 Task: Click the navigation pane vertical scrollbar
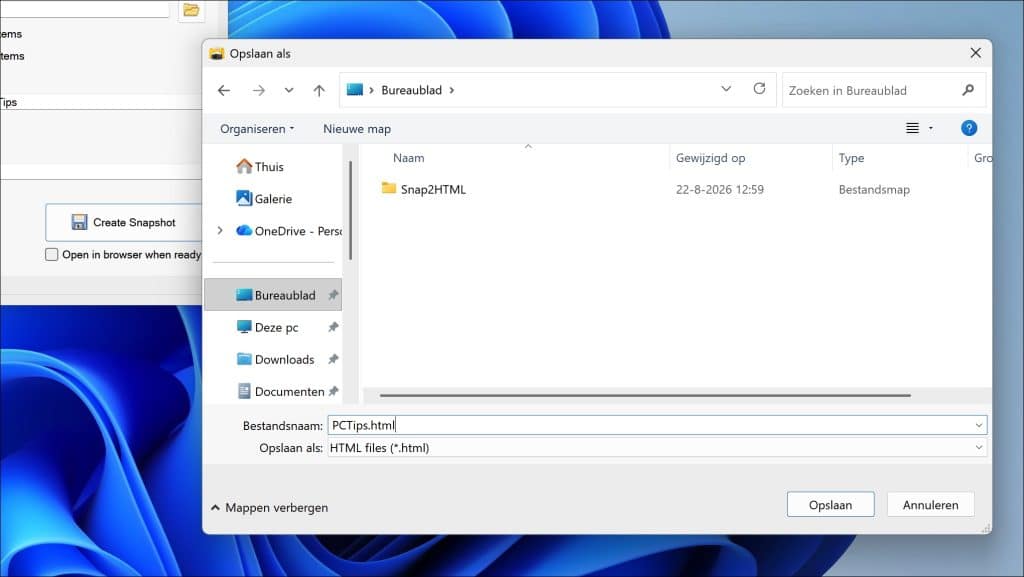point(350,210)
